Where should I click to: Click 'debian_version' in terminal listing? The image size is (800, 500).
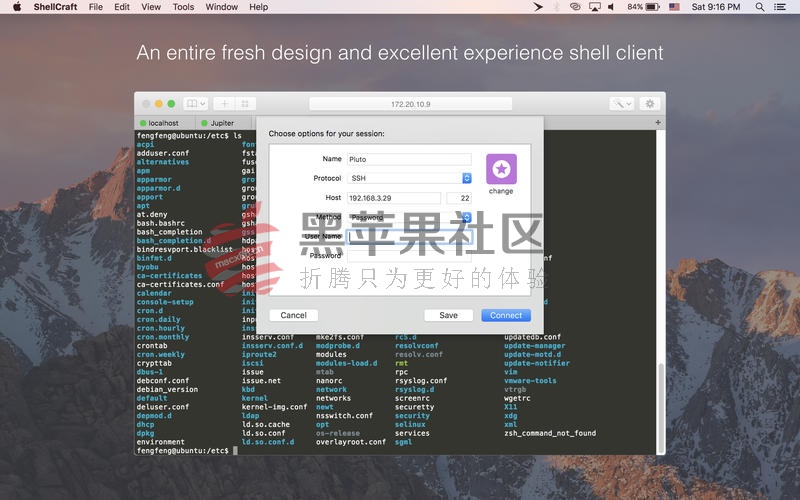coord(167,389)
